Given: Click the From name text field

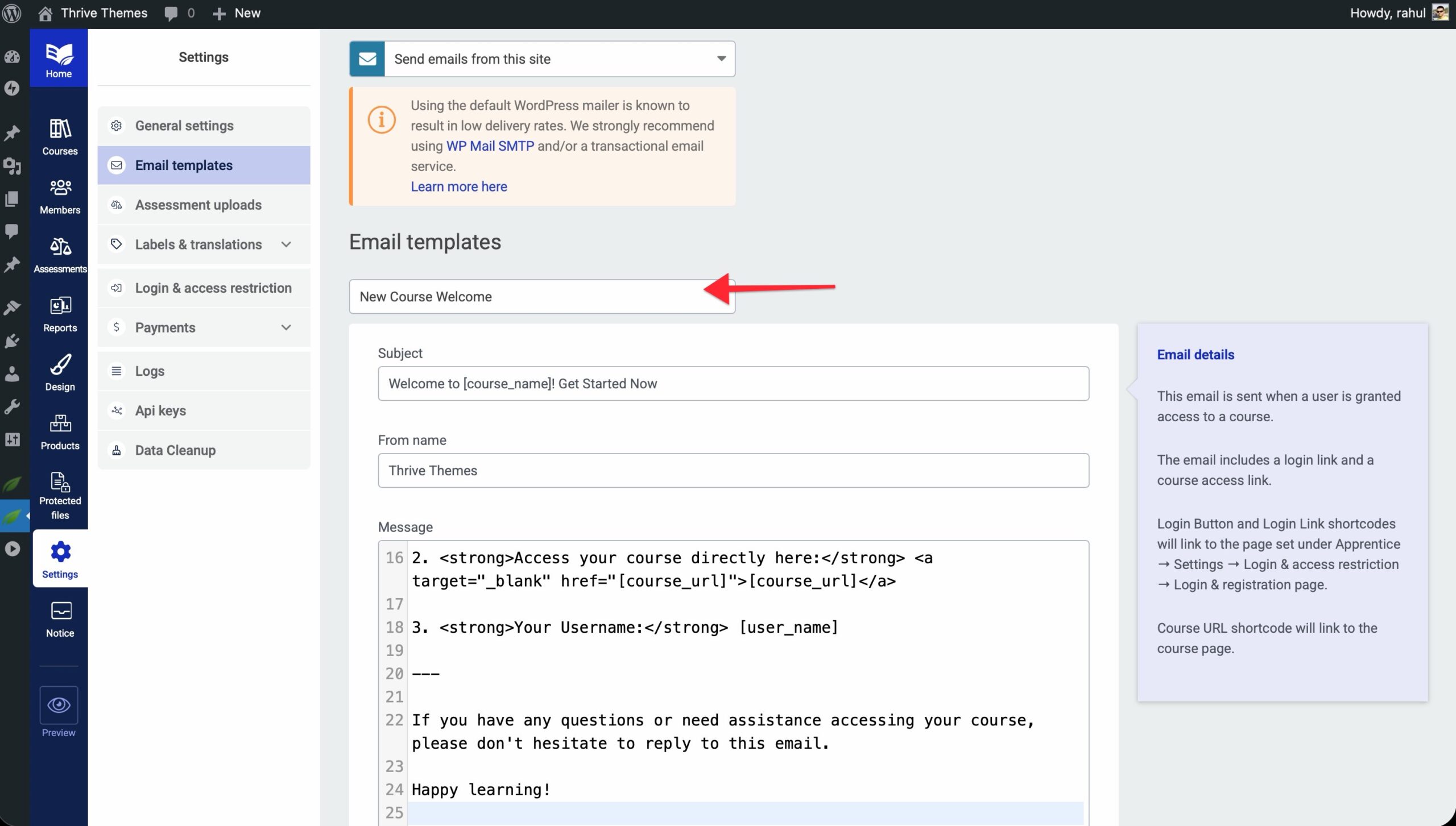Looking at the screenshot, I should [x=733, y=471].
